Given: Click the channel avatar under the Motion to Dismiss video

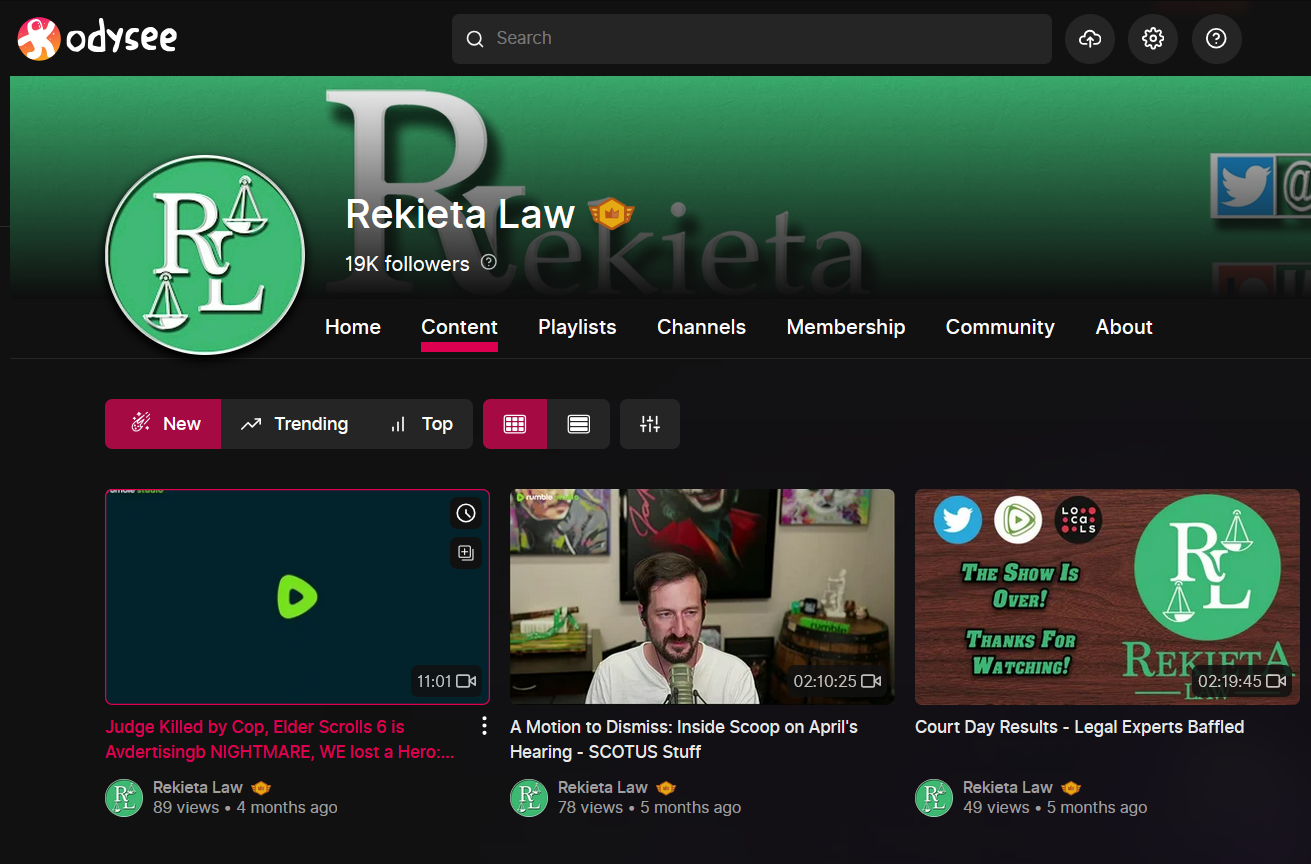Looking at the screenshot, I should (x=529, y=797).
